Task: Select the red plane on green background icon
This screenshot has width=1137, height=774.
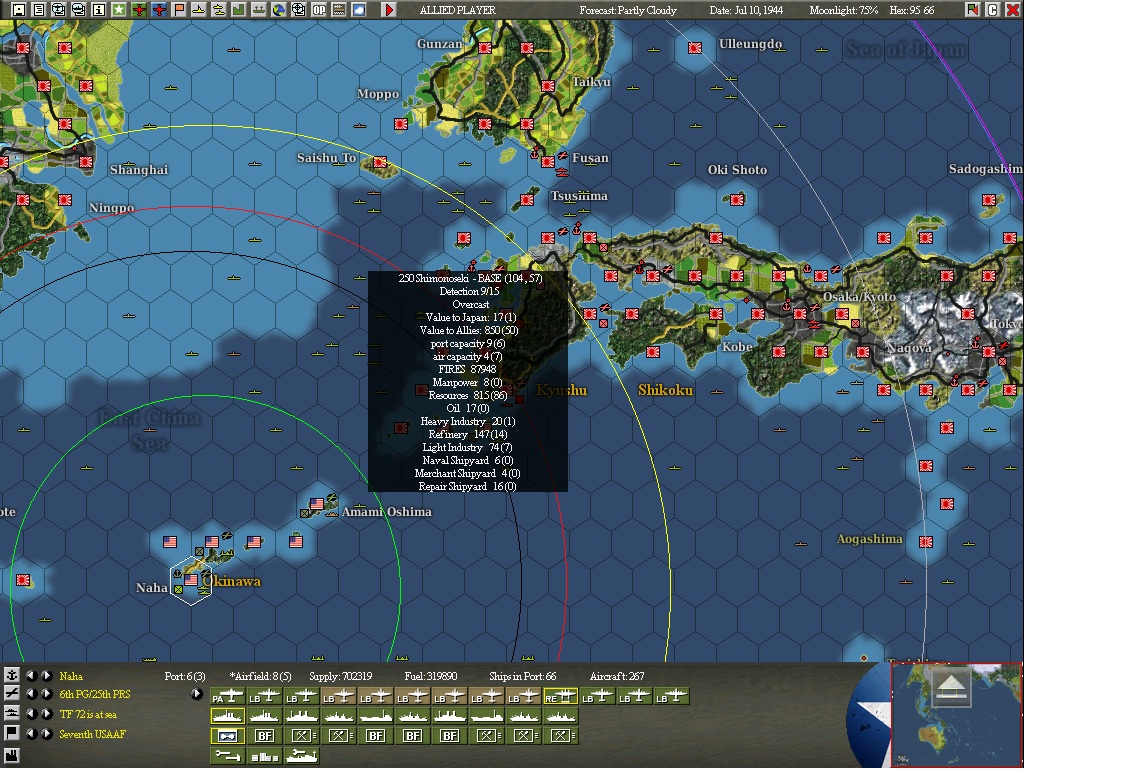Action: [x=139, y=10]
